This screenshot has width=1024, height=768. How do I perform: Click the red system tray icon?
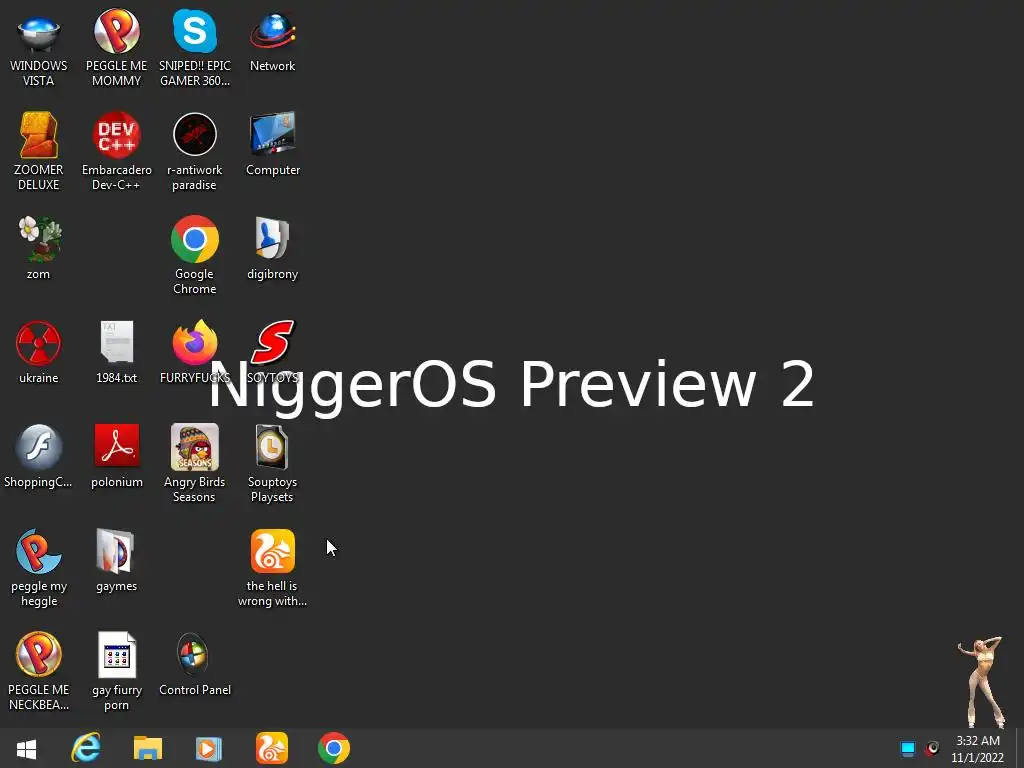(933, 748)
